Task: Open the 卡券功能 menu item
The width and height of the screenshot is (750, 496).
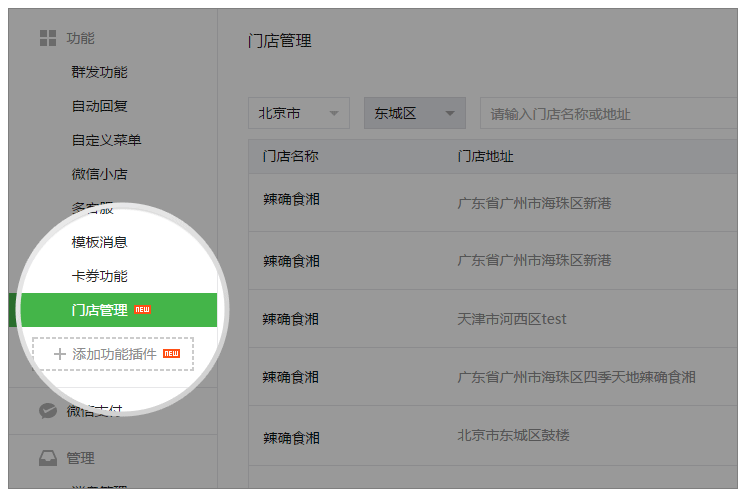Action: pyautogui.click(x=99, y=276)
